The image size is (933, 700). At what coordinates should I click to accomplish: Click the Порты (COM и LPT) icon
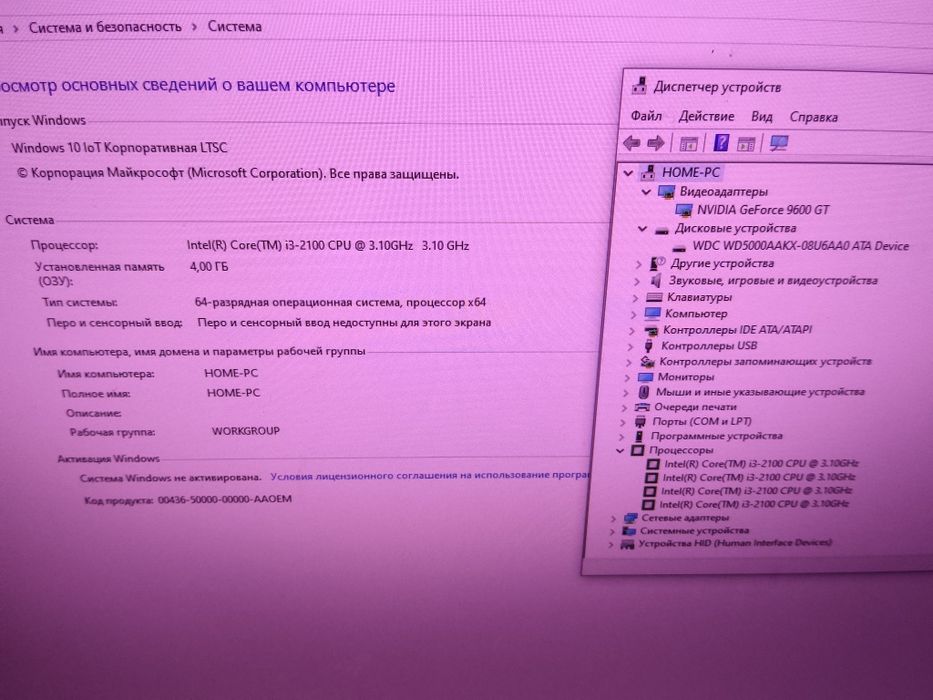[640, 421]
